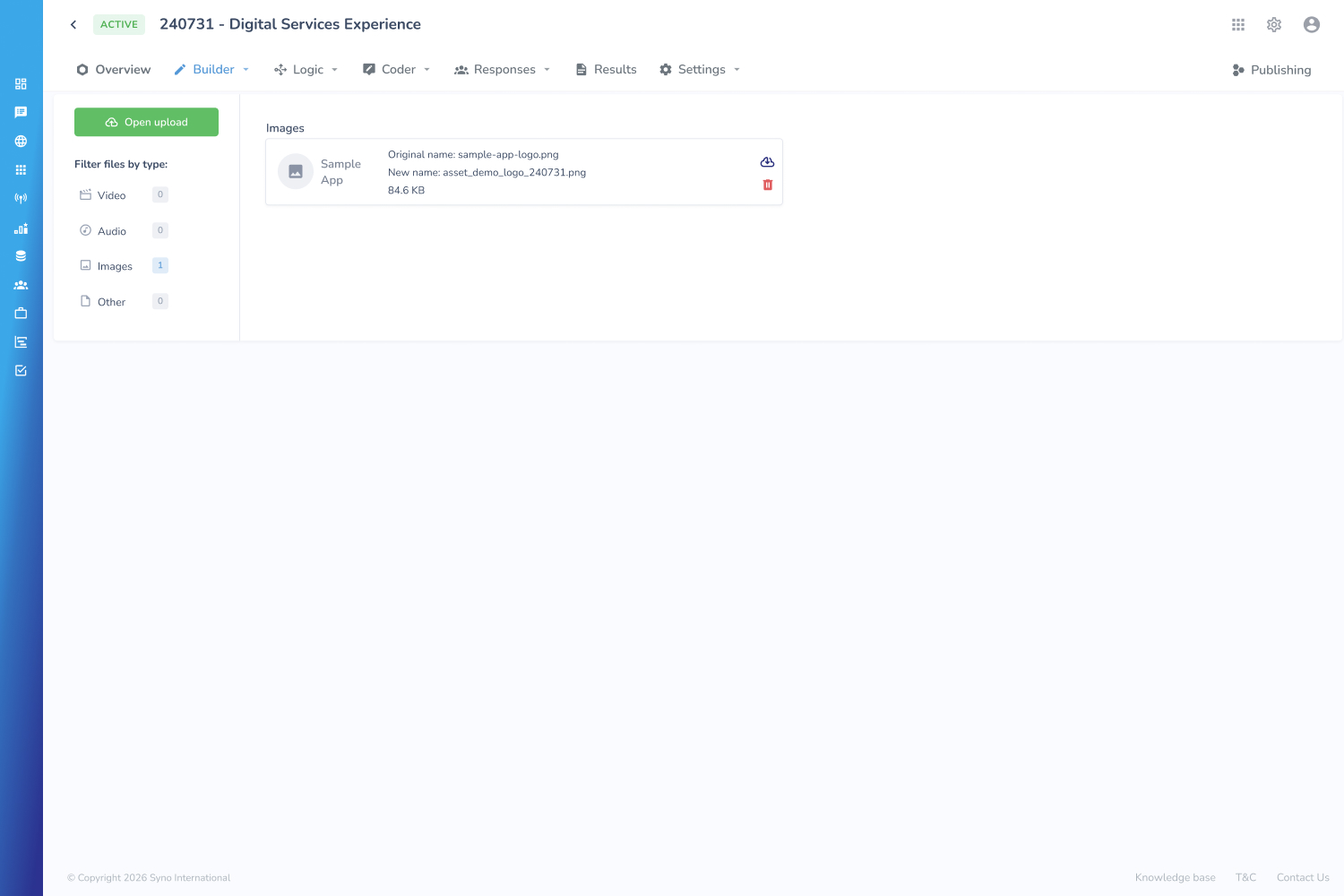Image resolution: width=1344 pixels, height=896 pixels.
Task: Delete the sample-app-logo.png image
Action: coord(768,185)
